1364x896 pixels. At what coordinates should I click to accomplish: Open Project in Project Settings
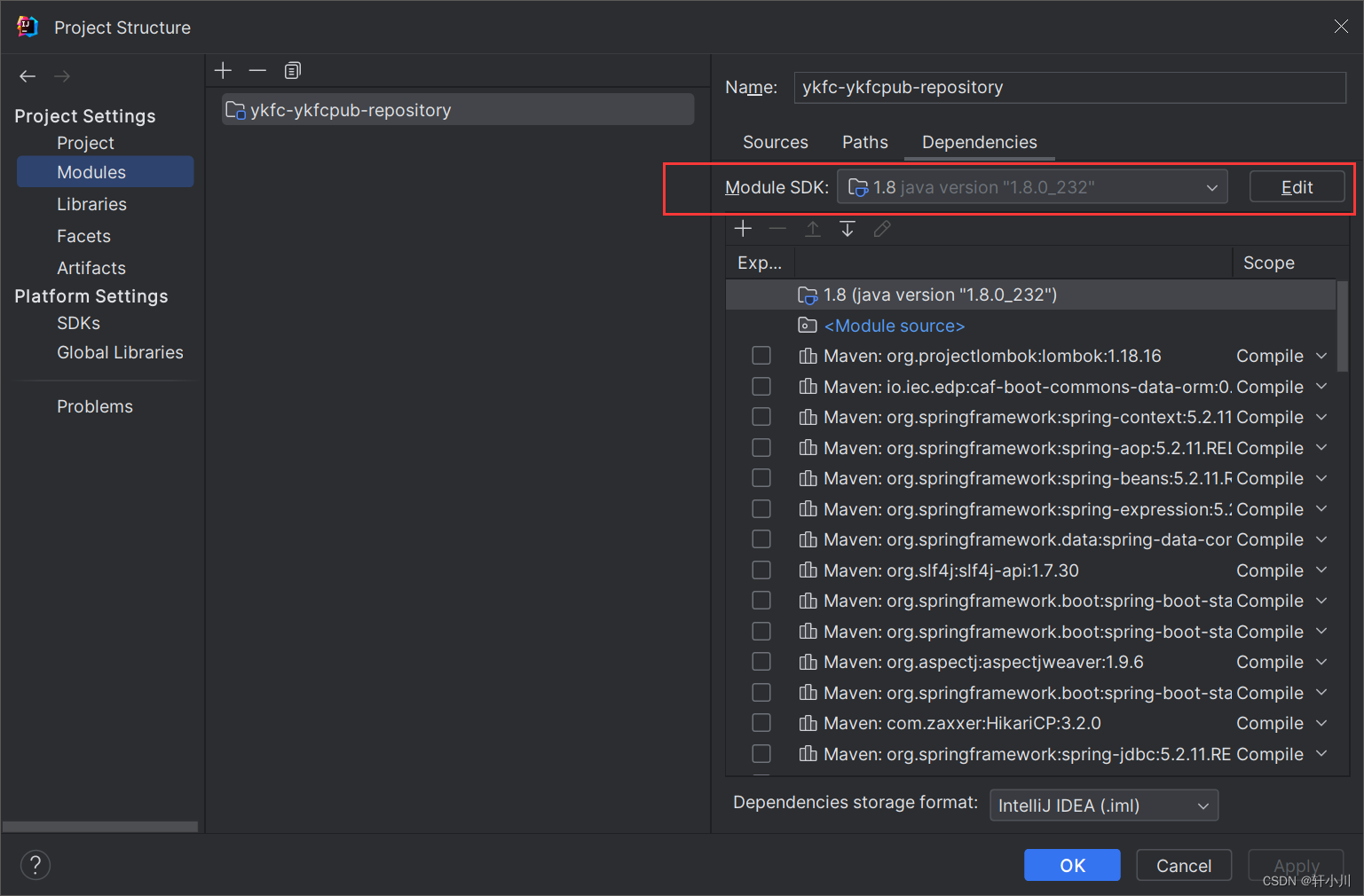pos(86,143)
